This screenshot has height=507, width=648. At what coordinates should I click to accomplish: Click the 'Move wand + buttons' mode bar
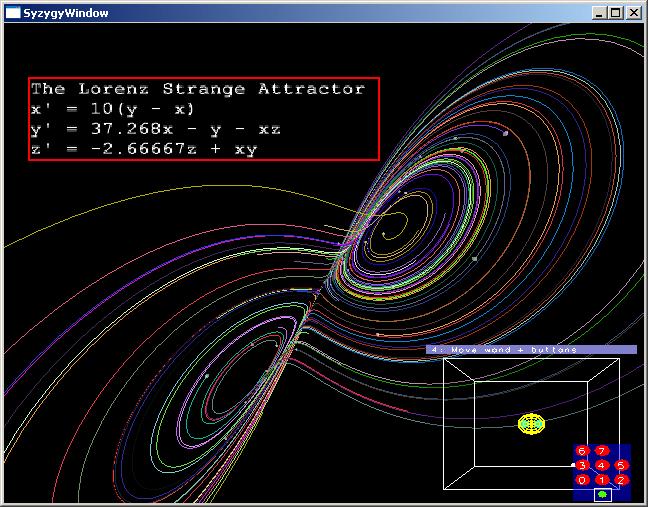[x=531, y=349]
